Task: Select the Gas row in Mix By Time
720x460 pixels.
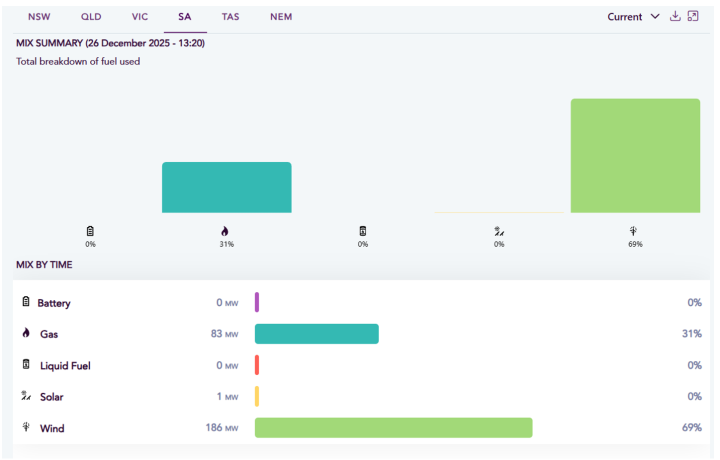Action: tap(50, 334)
